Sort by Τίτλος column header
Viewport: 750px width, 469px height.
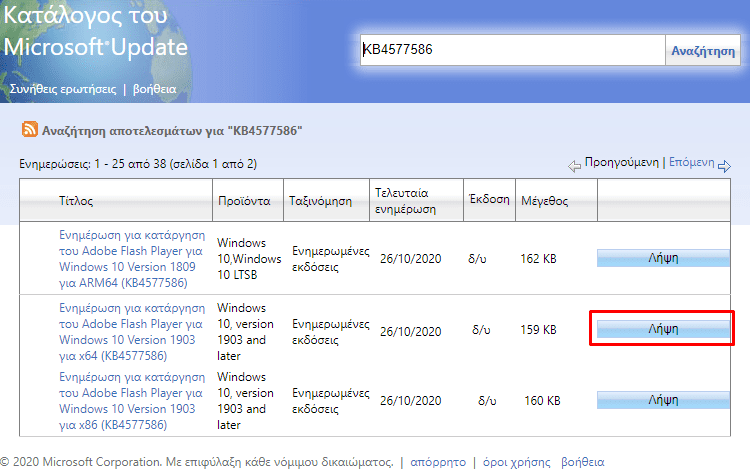point(76,201)
